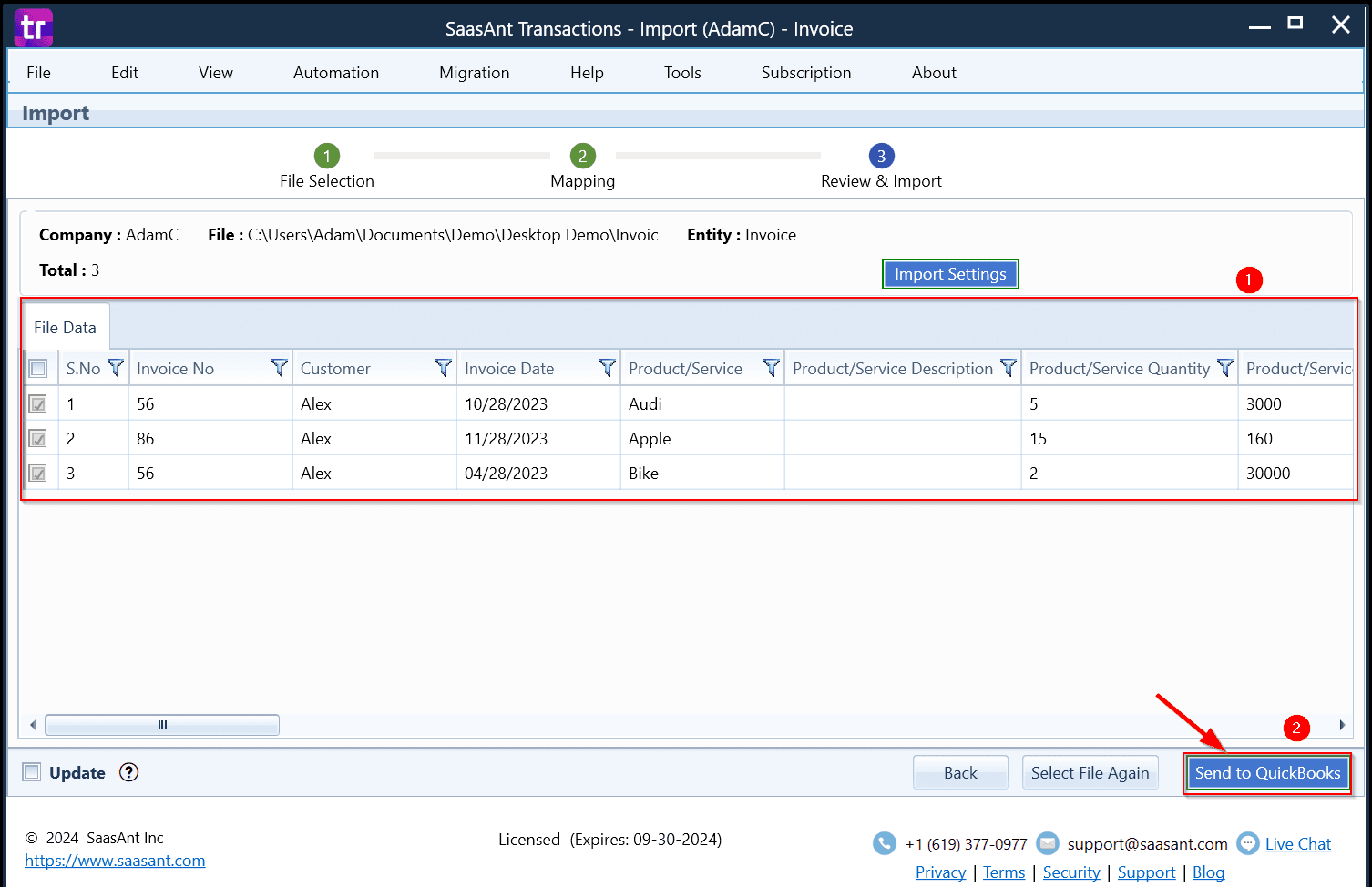1372x887 pixels.
Task: Click the phone icon in the footer
Action: coord(885,843)
